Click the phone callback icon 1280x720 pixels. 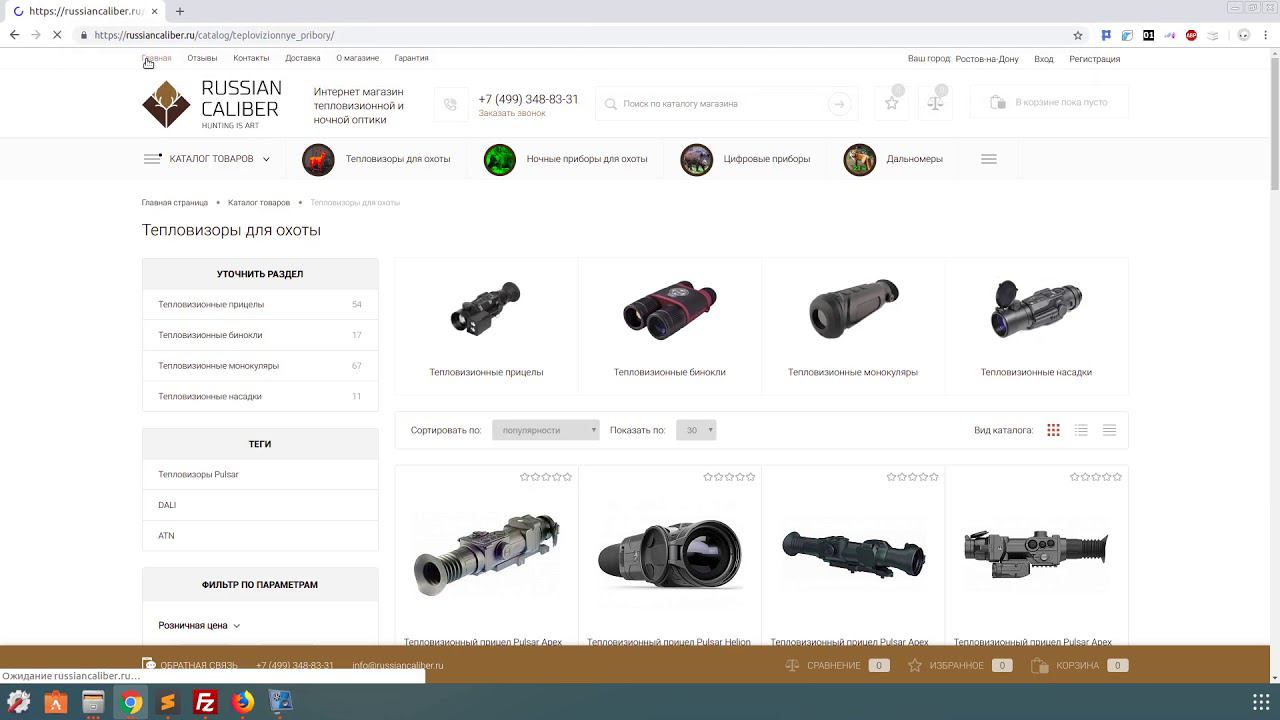pyautogui.click(x=450, y=104)
